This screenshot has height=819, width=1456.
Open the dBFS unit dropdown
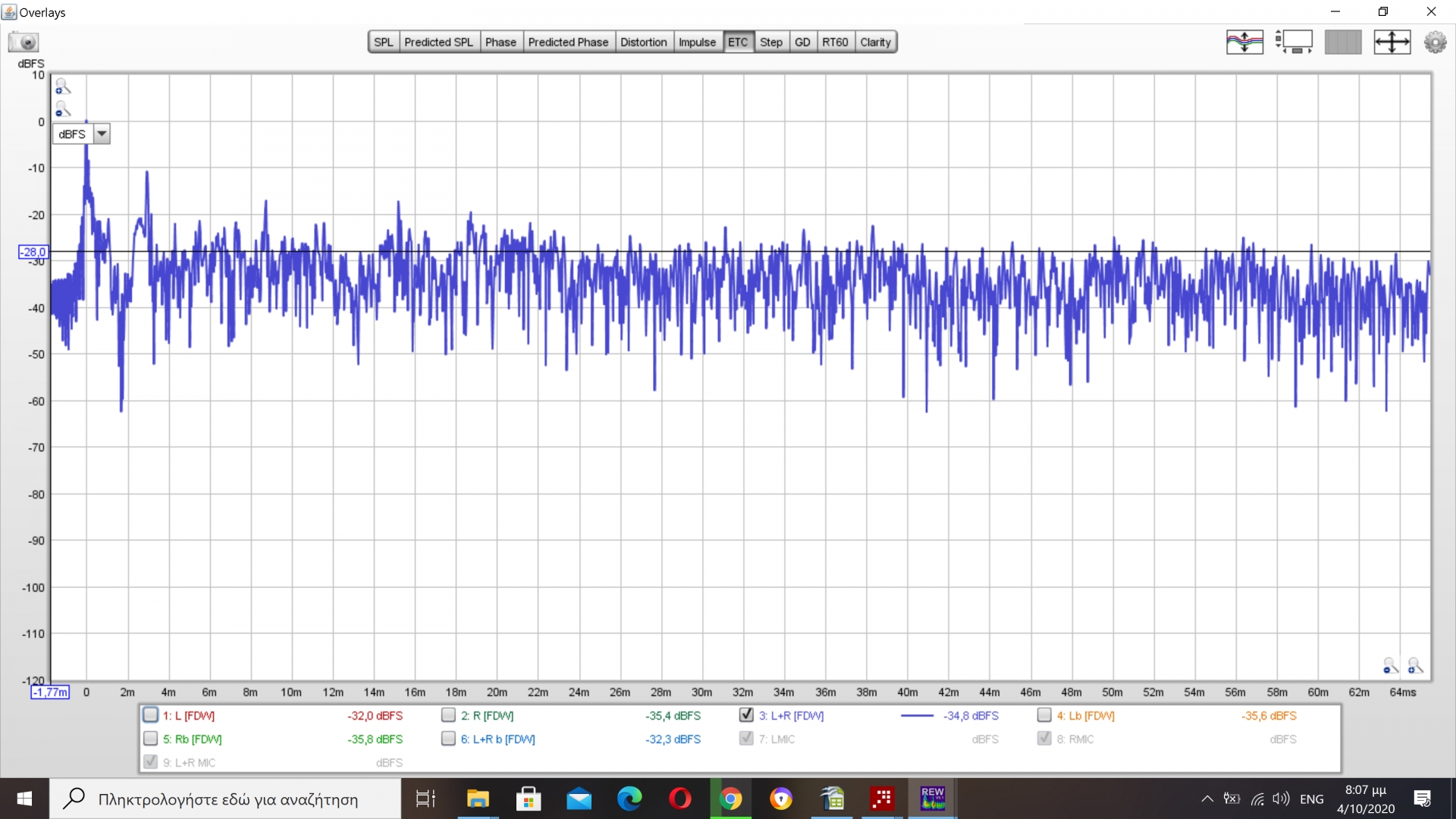102,134
